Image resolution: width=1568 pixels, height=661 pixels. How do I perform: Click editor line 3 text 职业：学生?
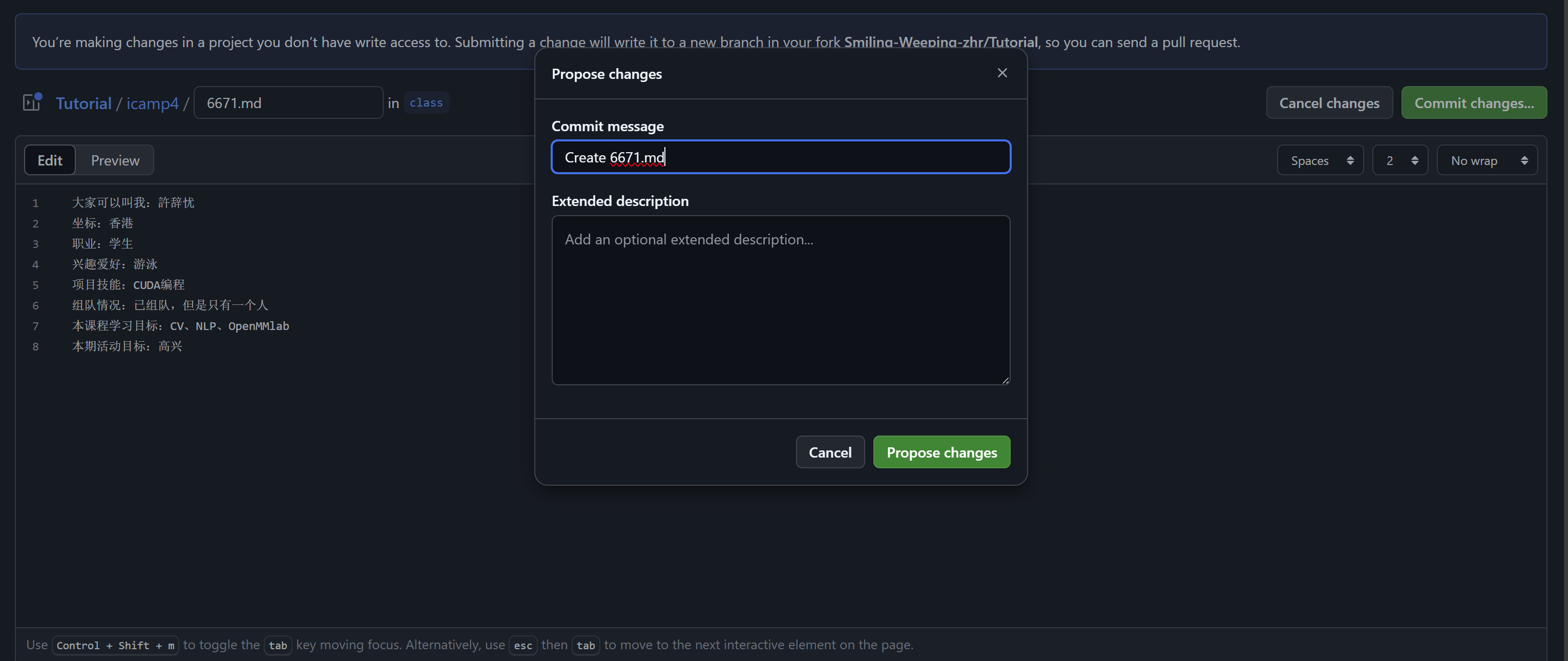(x=102, y=243)
